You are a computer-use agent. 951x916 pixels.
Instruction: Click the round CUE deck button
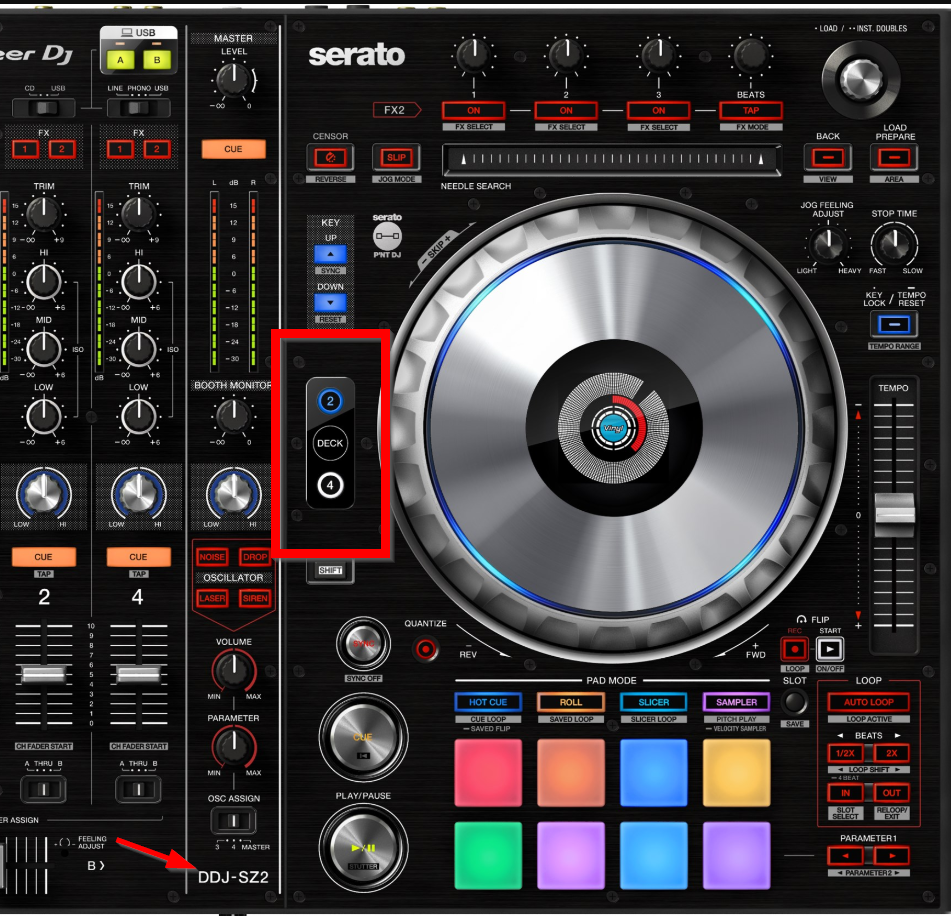(363, 737)
